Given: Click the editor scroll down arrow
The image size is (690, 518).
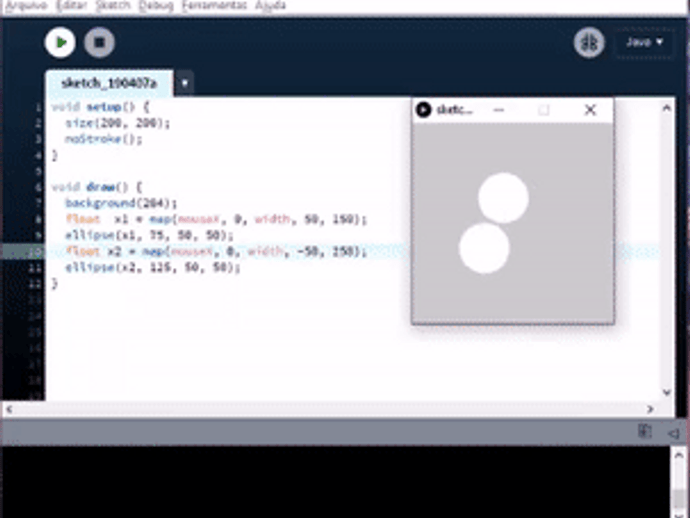Looking at the screenshot, I should (x=666, y=392).
